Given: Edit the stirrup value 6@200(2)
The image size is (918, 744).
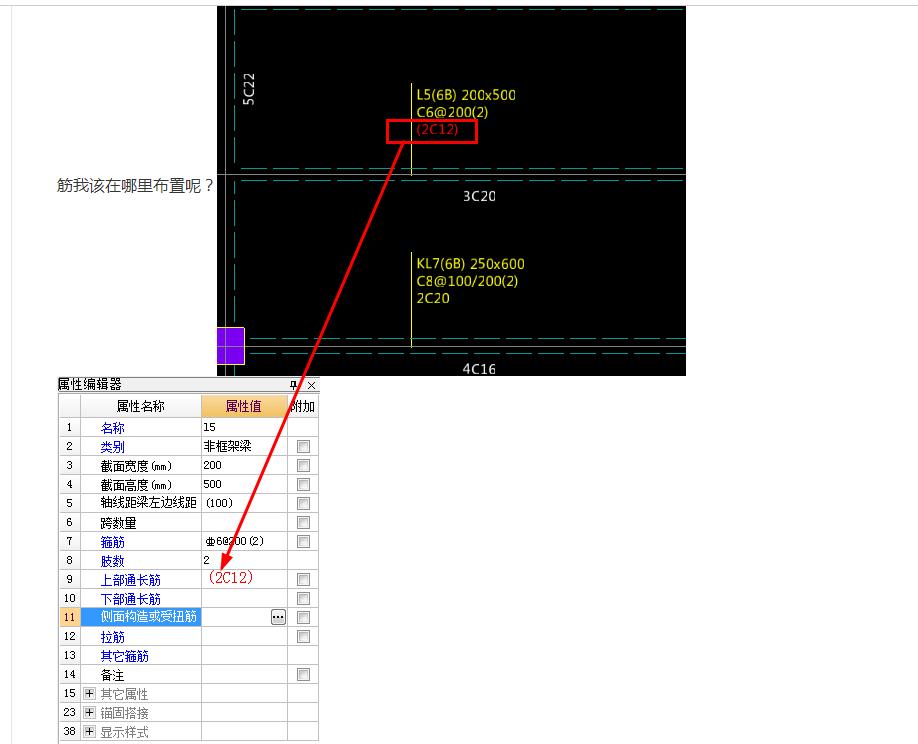Looking at the screenshot, I should [x=244, y=541].
